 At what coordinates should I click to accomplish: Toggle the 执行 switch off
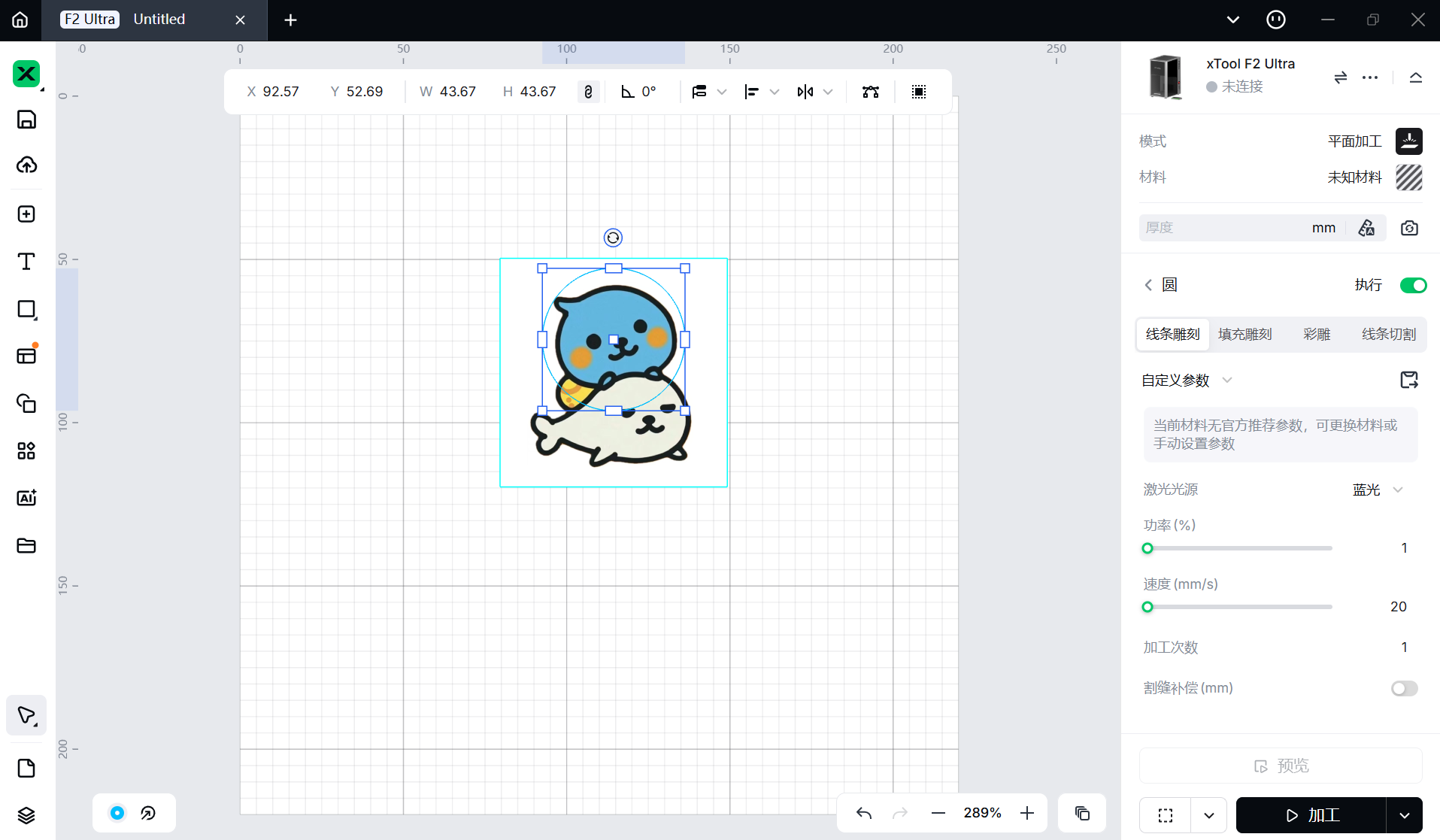(1413, 285)
